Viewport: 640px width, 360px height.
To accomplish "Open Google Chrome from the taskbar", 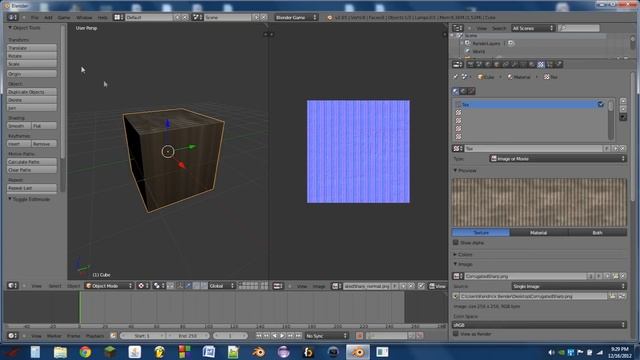I will 85,352.
